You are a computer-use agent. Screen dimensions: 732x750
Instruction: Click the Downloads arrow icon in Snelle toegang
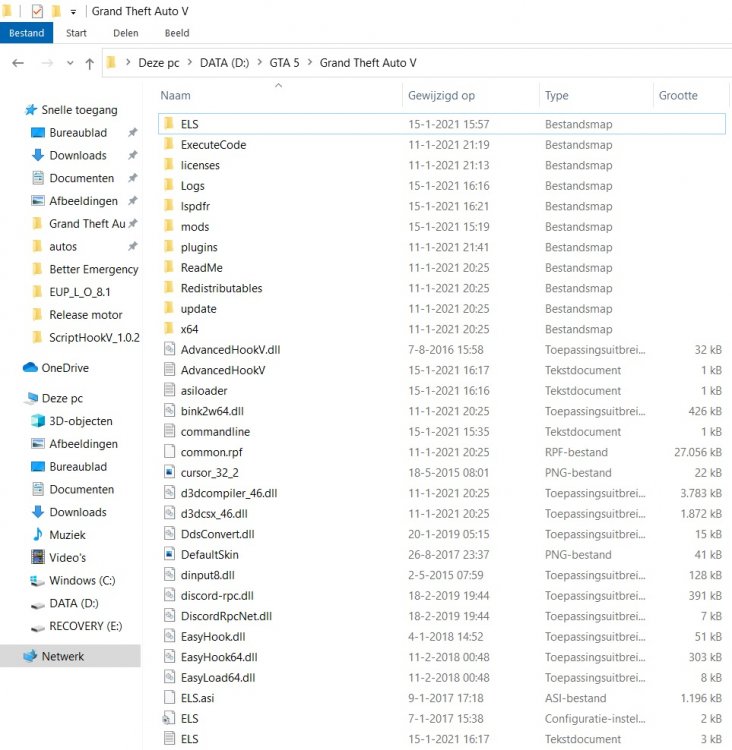37,155
